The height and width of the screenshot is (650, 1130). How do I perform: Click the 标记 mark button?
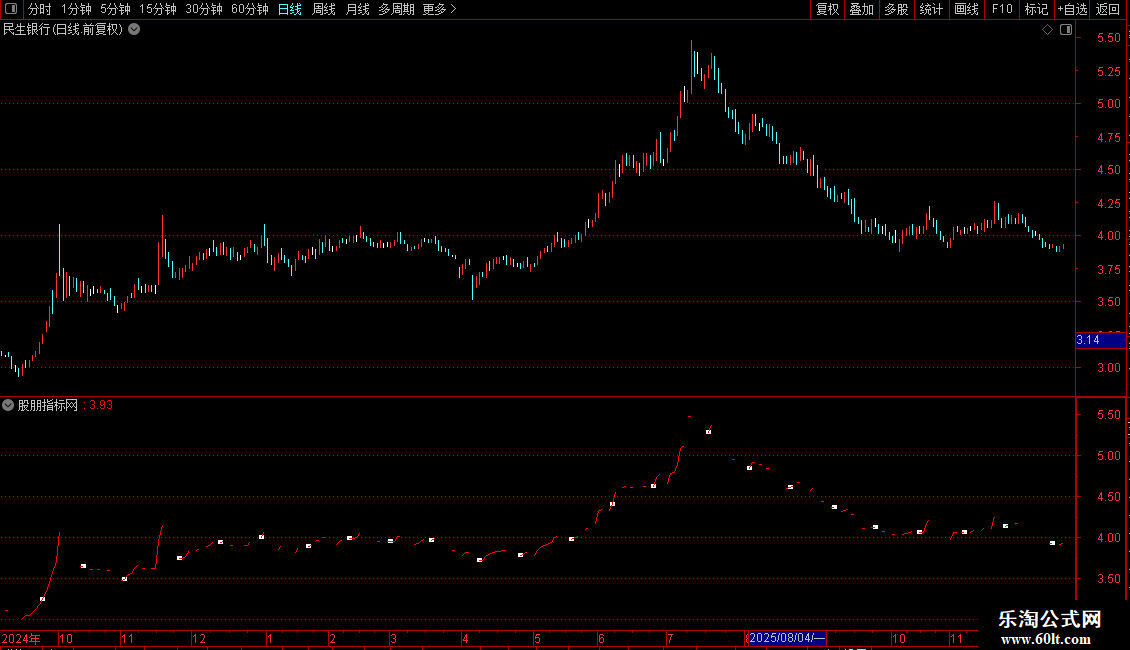pos(1036,9)
